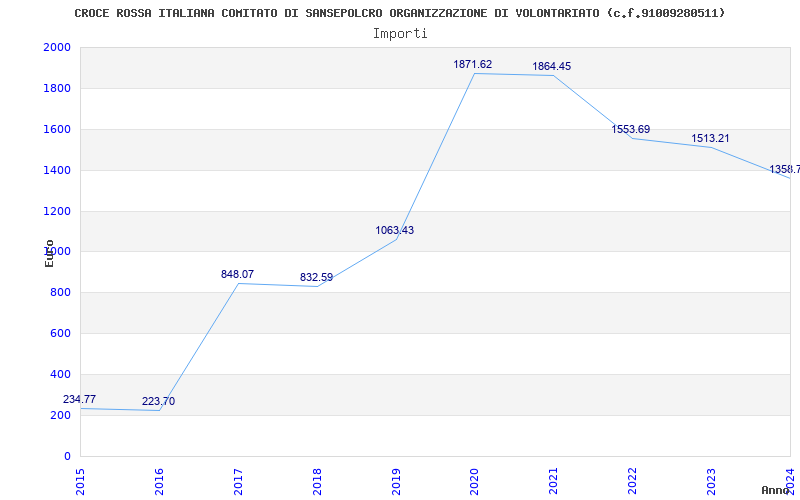Click the data label 832.59
The image size is (800, 500).
[x=316, y=278]
